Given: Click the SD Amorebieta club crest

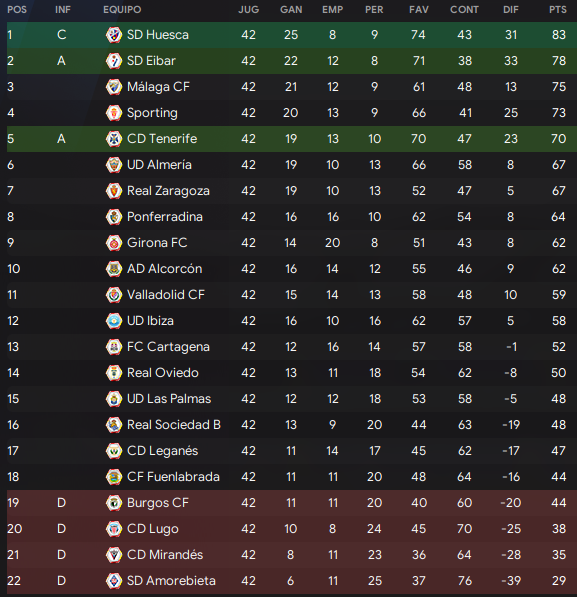Looking at the screenshot, I should coord(113,581).
